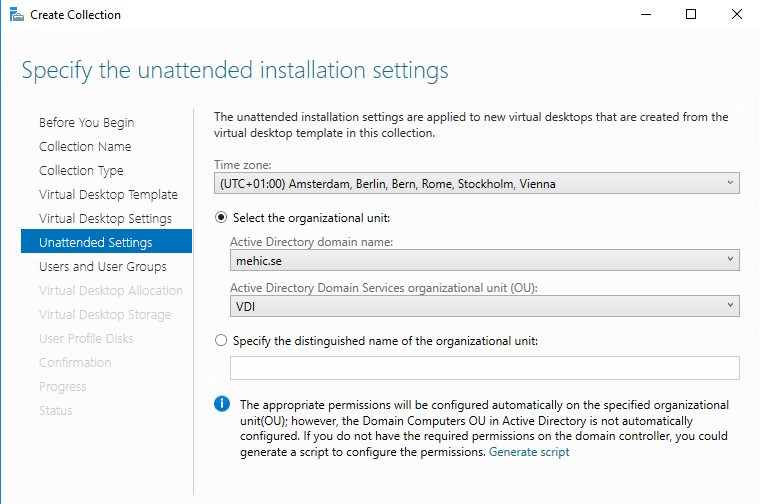Click the dropdown arrow of Time zone
The width and height of the screenshot is (760, 504).
tap(730, 184)
